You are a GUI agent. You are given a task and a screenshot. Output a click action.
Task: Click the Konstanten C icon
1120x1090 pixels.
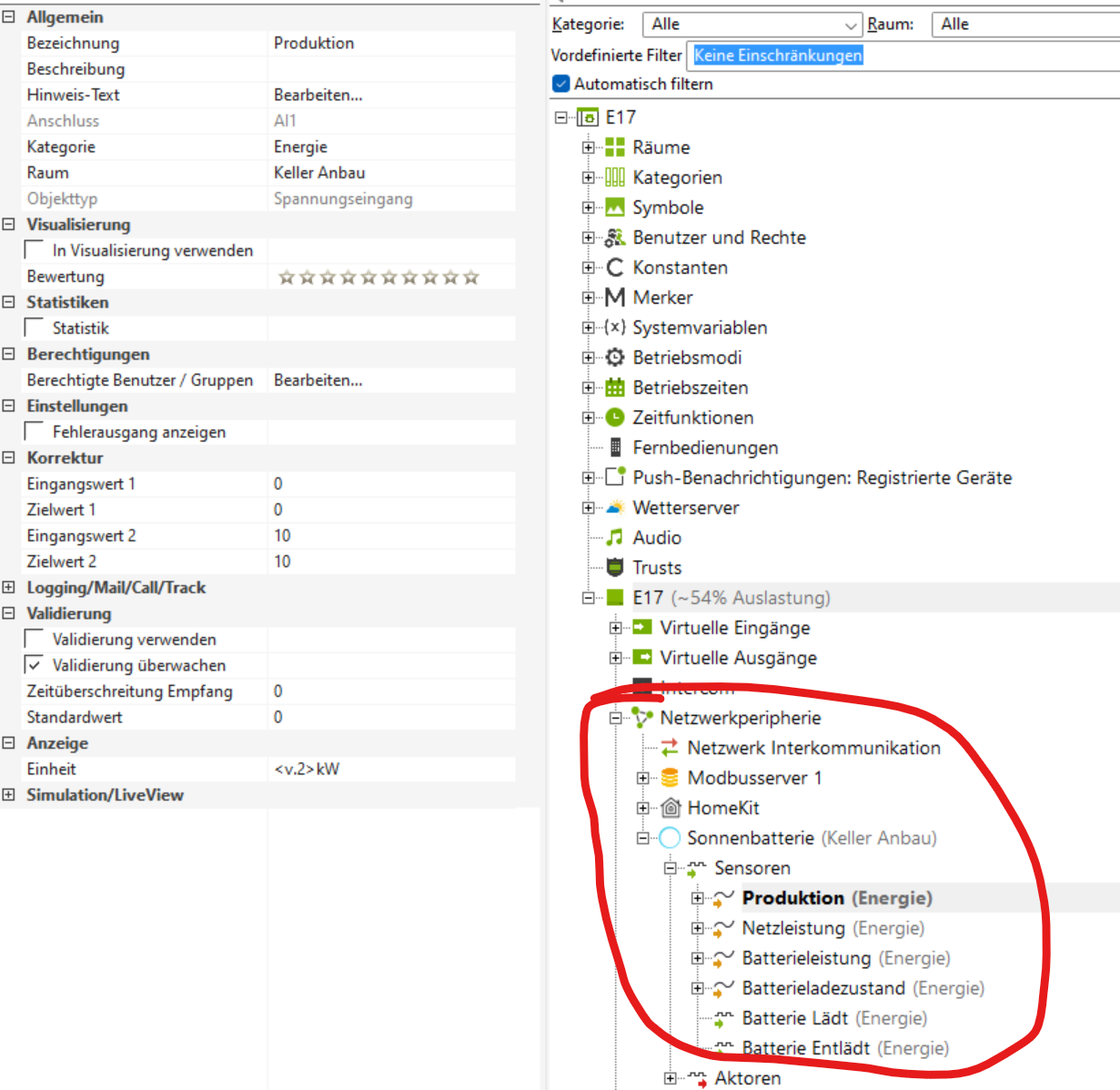pyautogui.click(x=615, y=267)
